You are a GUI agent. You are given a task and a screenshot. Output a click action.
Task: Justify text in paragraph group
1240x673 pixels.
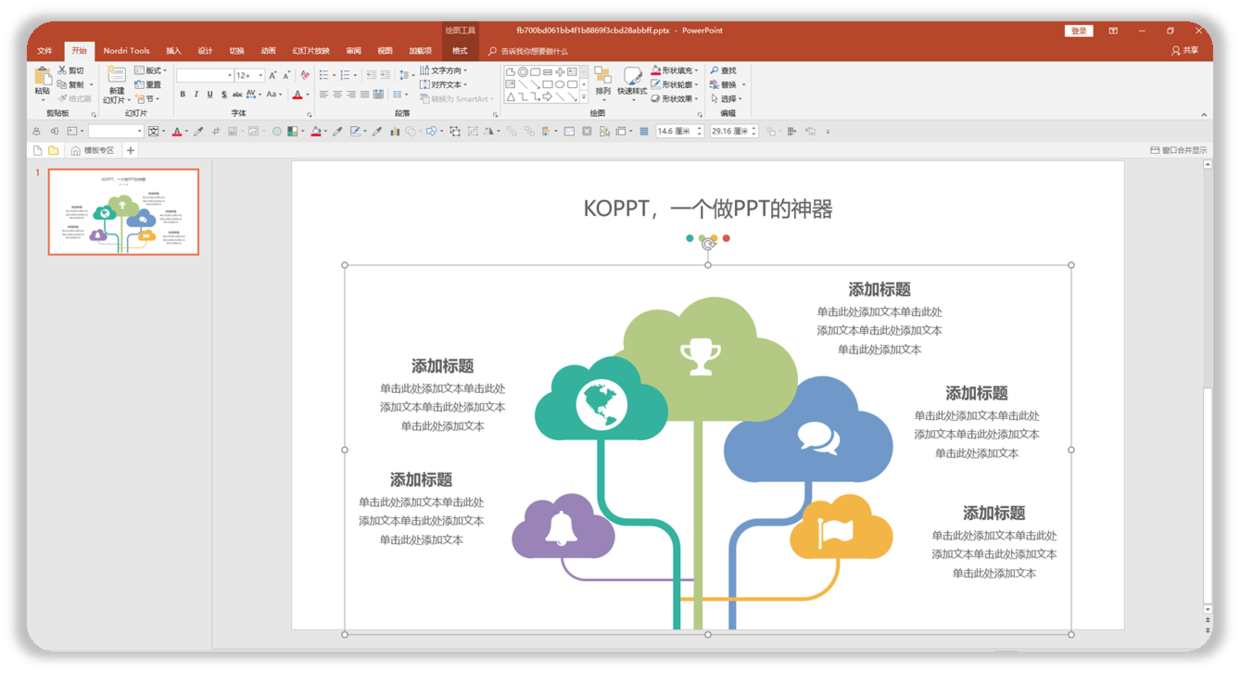click(x=365, y=94)
